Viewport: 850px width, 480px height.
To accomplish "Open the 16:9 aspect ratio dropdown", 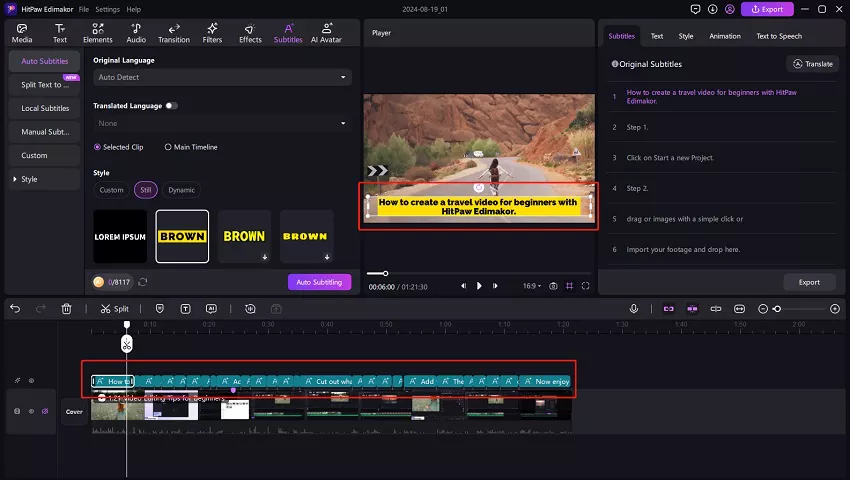I will 531,286.
